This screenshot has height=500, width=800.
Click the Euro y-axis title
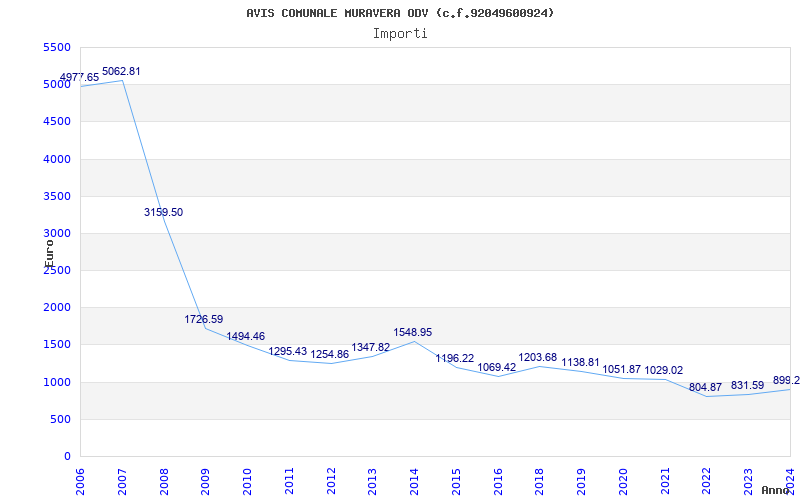tap(49, 253)
